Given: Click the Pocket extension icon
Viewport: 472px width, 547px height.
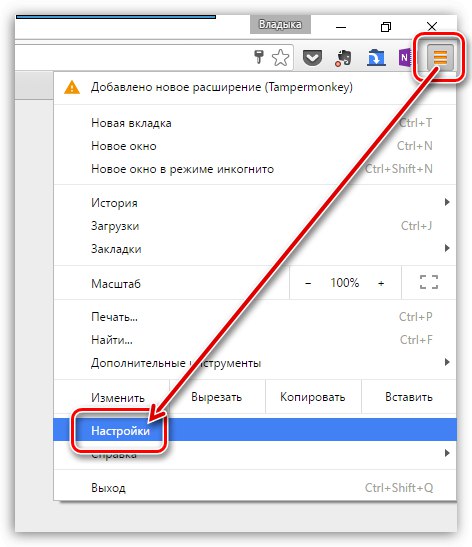Looking at the screenshot, I should click(x=312, y=58).
